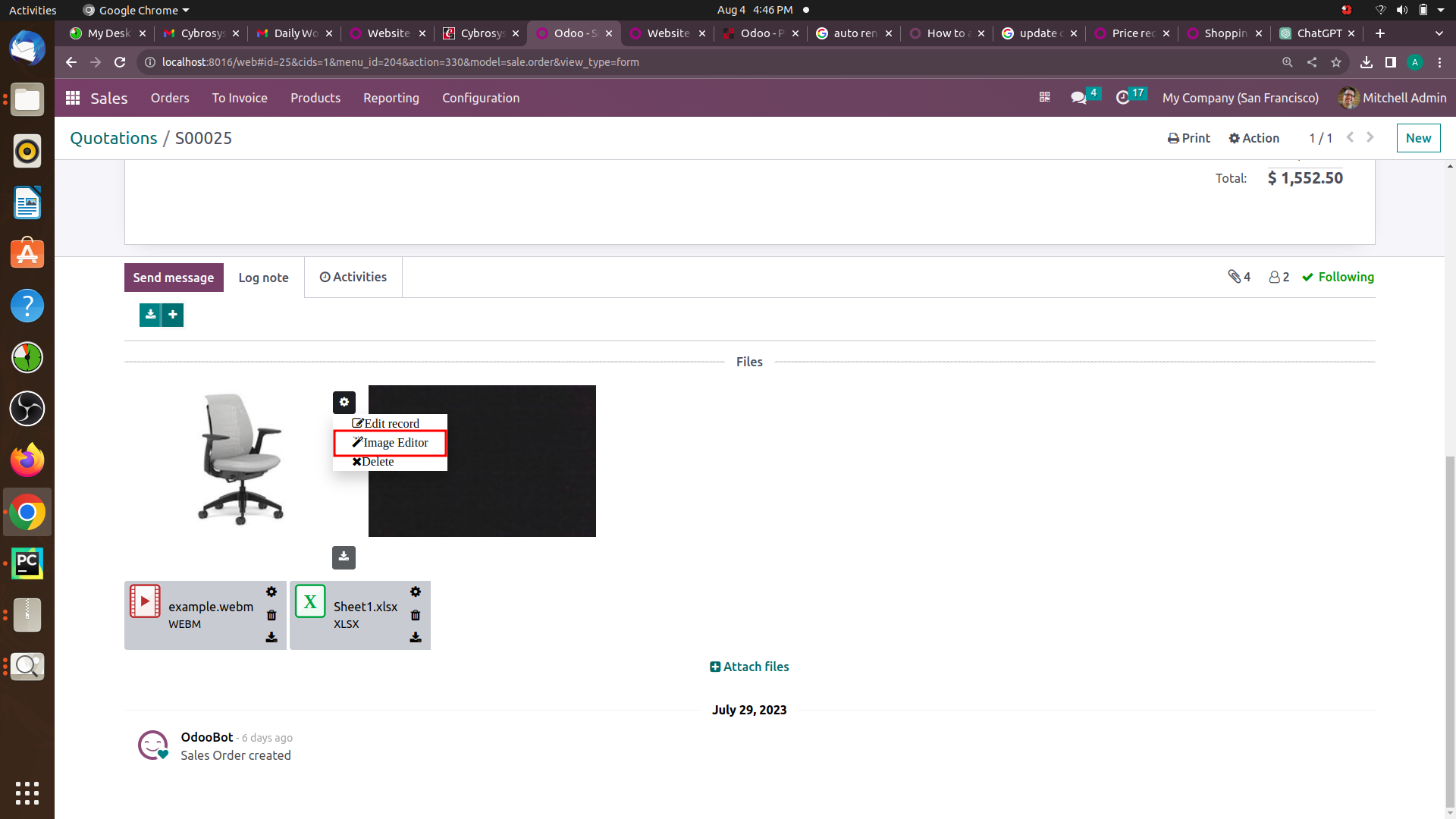Delete Sheet1.xlsx using trash icon
Viewport: 1456px width, 819px height.
pyautogui.click(x=416, y=615)
